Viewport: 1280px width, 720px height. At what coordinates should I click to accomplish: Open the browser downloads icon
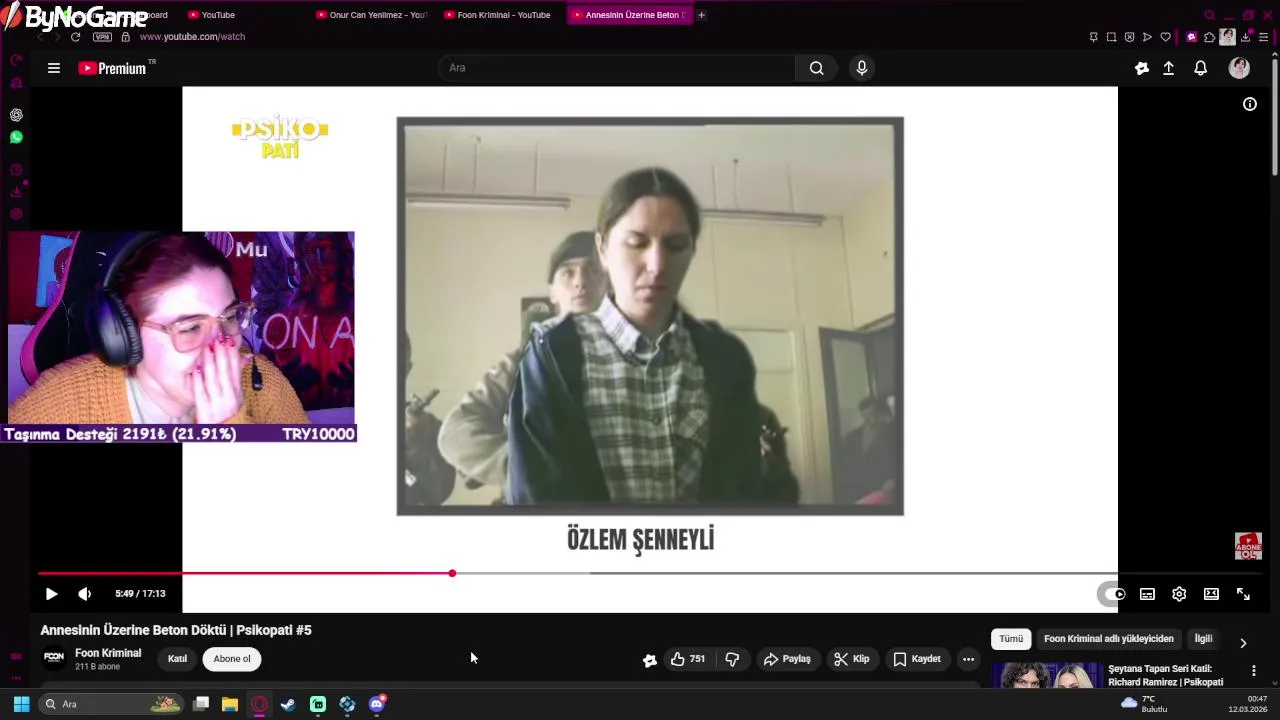point(1245,37)
